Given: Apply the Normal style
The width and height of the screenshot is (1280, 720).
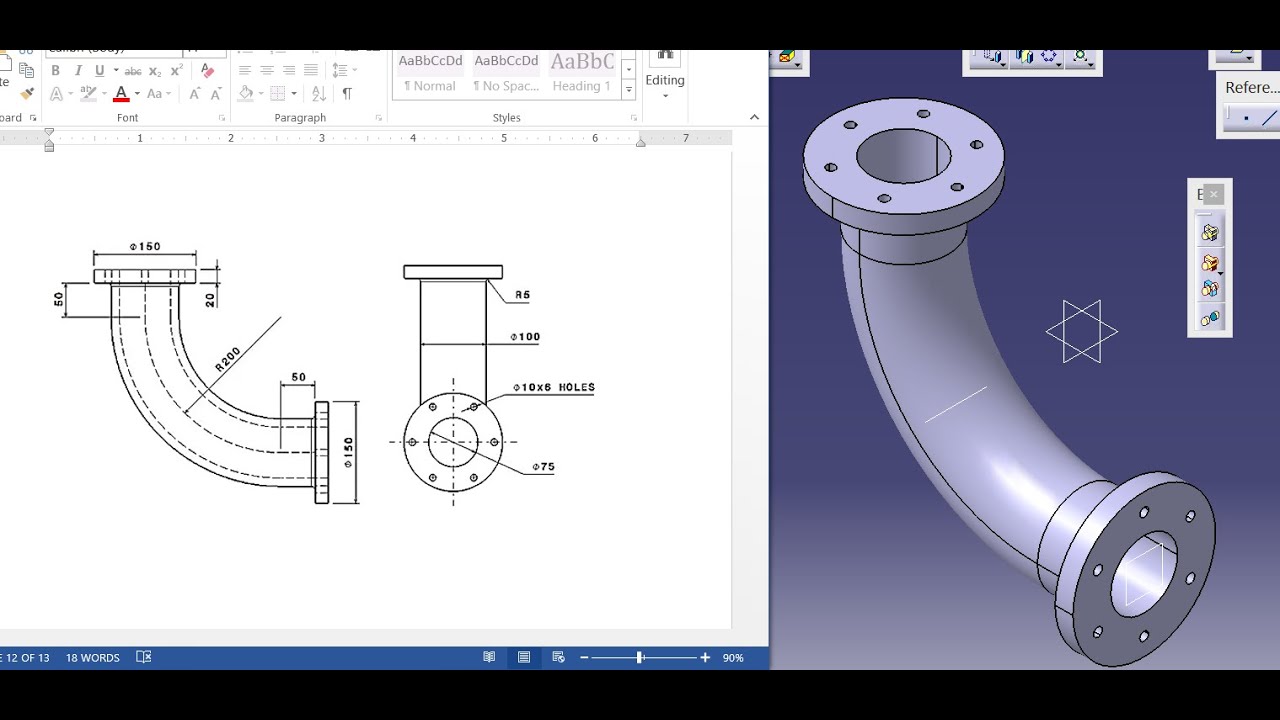Looking at the screenshot, I should [430, 75].
